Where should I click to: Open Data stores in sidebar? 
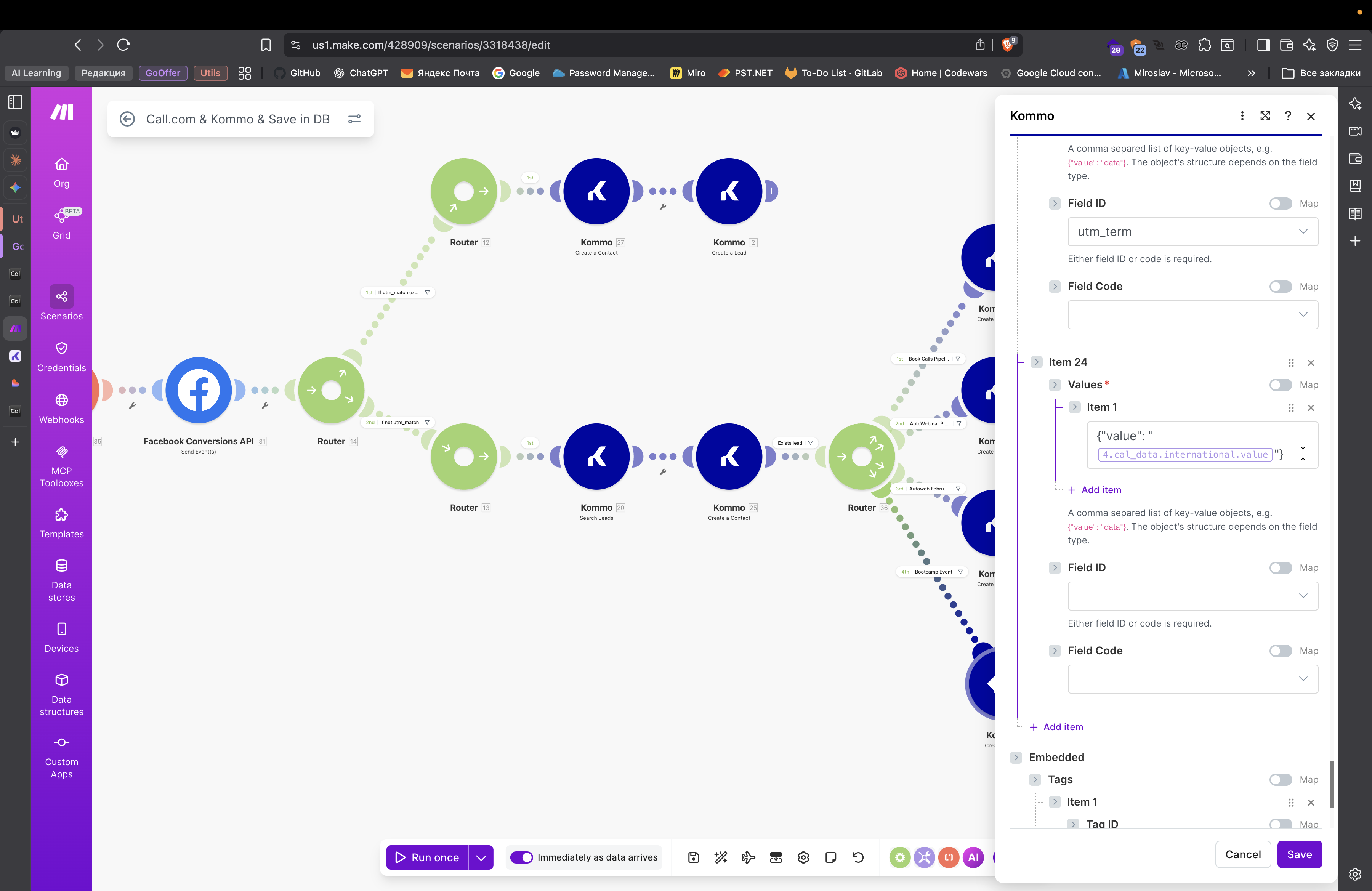click(61, 580)
